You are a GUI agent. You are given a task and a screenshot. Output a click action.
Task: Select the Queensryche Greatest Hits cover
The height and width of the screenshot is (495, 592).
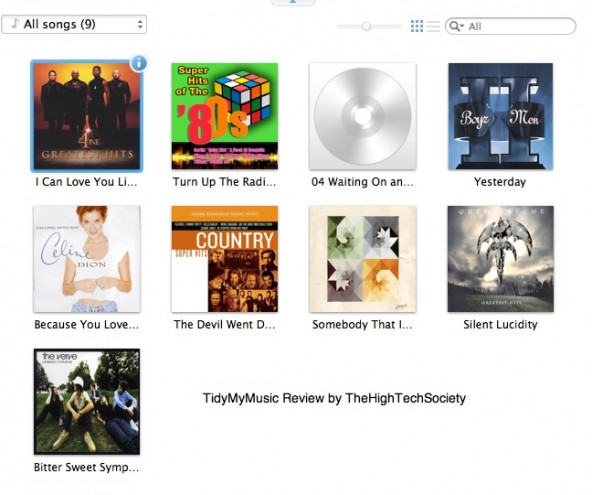coord(500,259)
